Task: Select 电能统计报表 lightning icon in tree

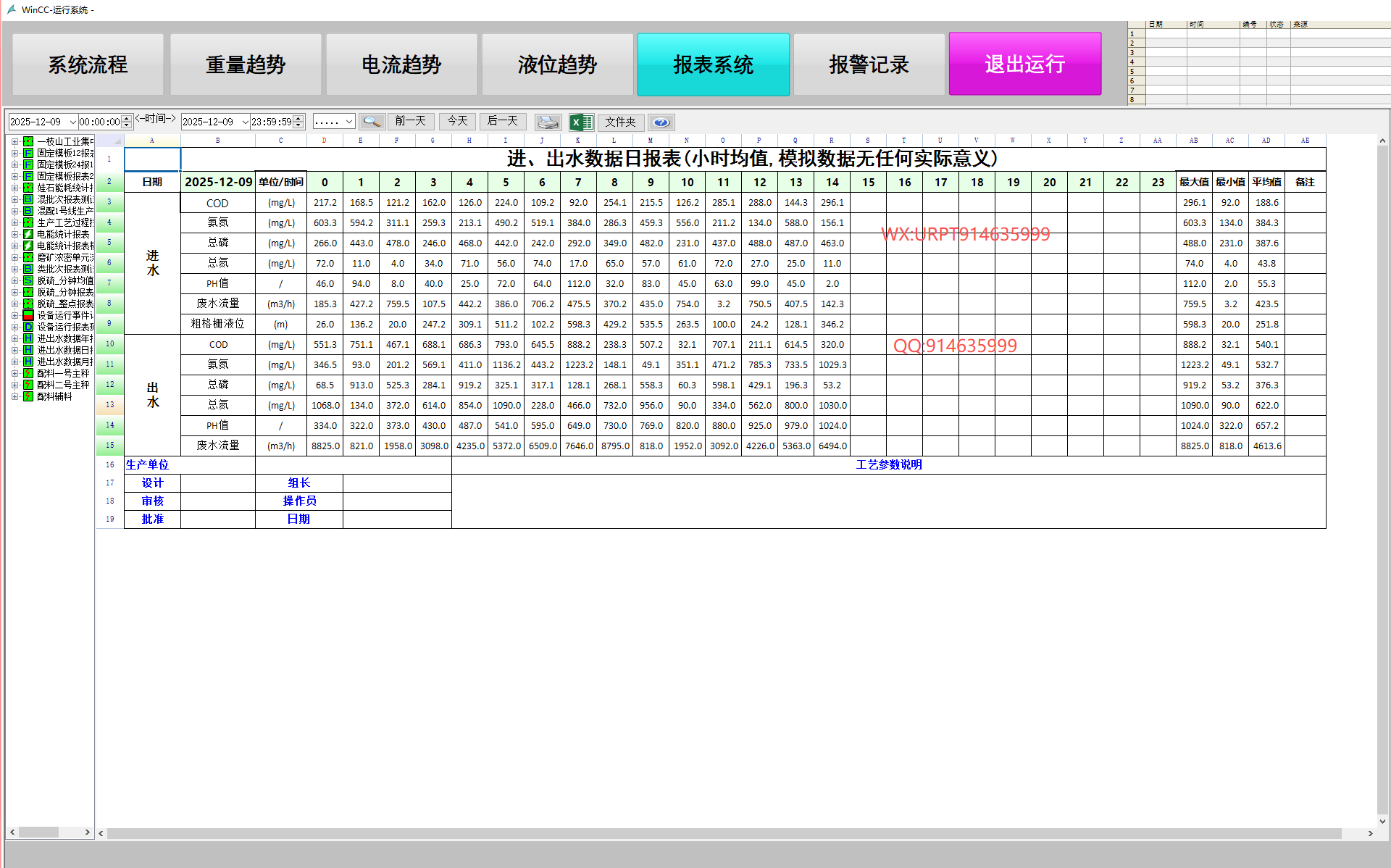Action: click(x=28, y=234)
